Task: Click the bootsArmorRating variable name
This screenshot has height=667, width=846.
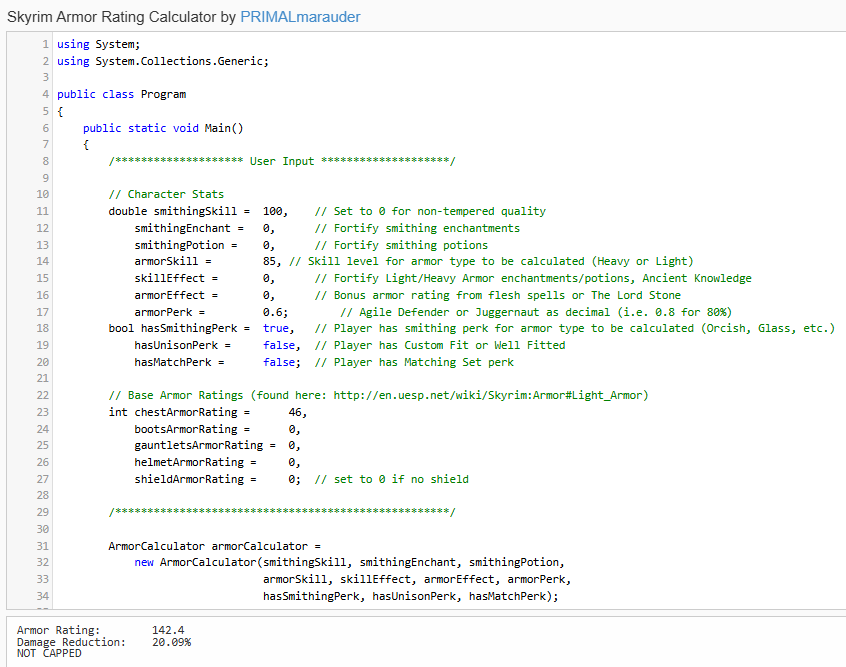Action: [x=186, y=429]
